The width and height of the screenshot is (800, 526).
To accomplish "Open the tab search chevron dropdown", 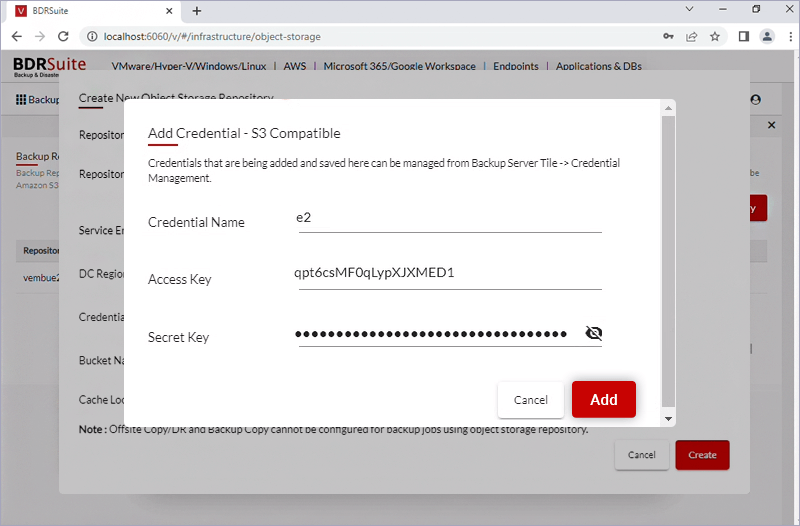I will click(x=689, y=9).
